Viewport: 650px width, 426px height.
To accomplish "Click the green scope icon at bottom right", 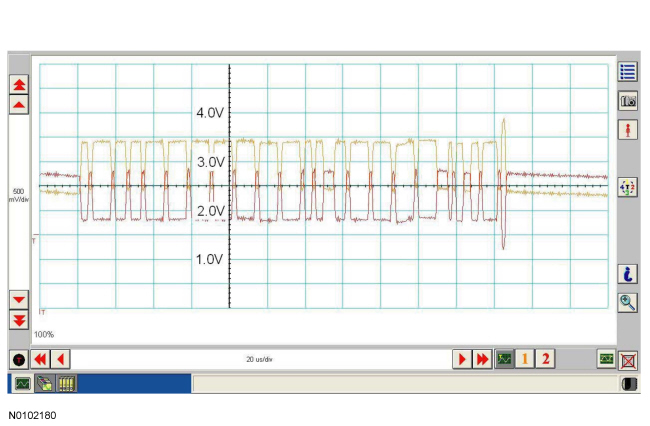I will 606,358.
